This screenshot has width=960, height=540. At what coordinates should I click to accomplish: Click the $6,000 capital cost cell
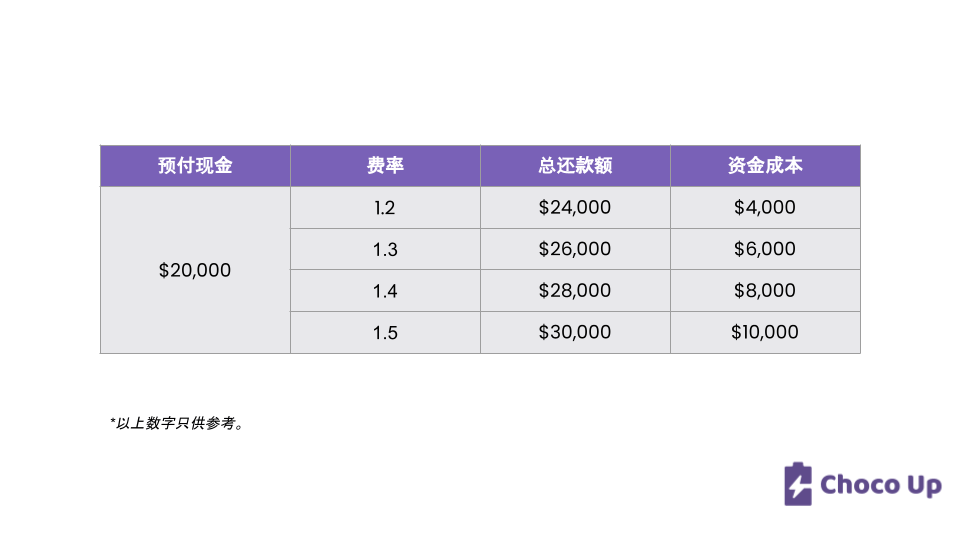point(765,249)
